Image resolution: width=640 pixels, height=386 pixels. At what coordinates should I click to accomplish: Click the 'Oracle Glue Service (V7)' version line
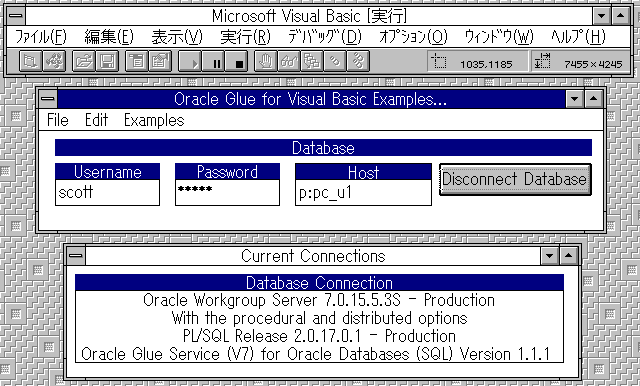[x=316, y=354]
